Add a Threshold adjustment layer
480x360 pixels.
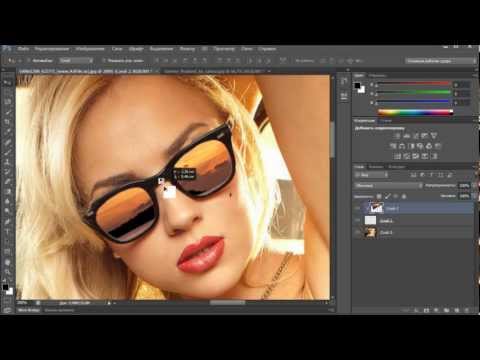(x=416, y=156)
